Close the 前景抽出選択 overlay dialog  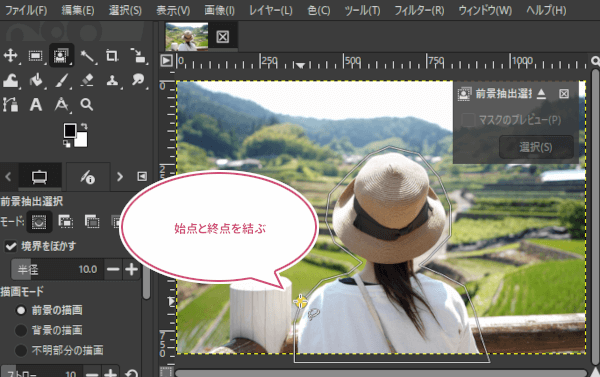point(564,94)
